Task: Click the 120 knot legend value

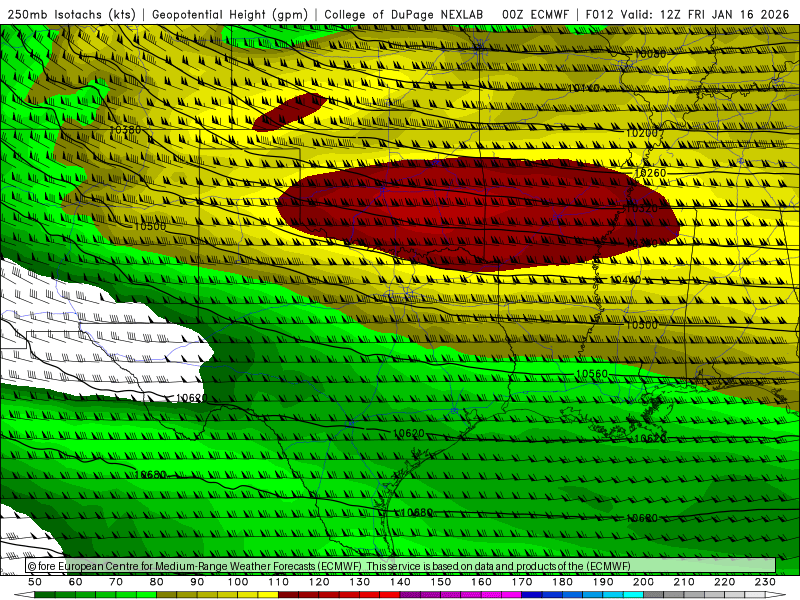Action: pyautogui.click(x=319, y=582)
